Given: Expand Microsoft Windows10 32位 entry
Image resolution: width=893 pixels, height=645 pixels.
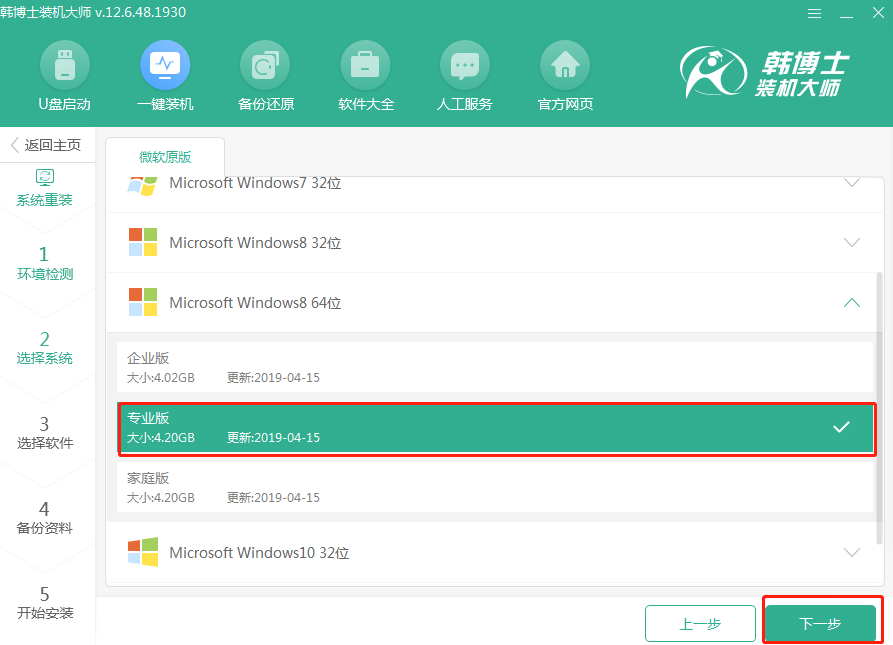Looking at the screenshot, I should pyautogui.click(x=851, y=552).
